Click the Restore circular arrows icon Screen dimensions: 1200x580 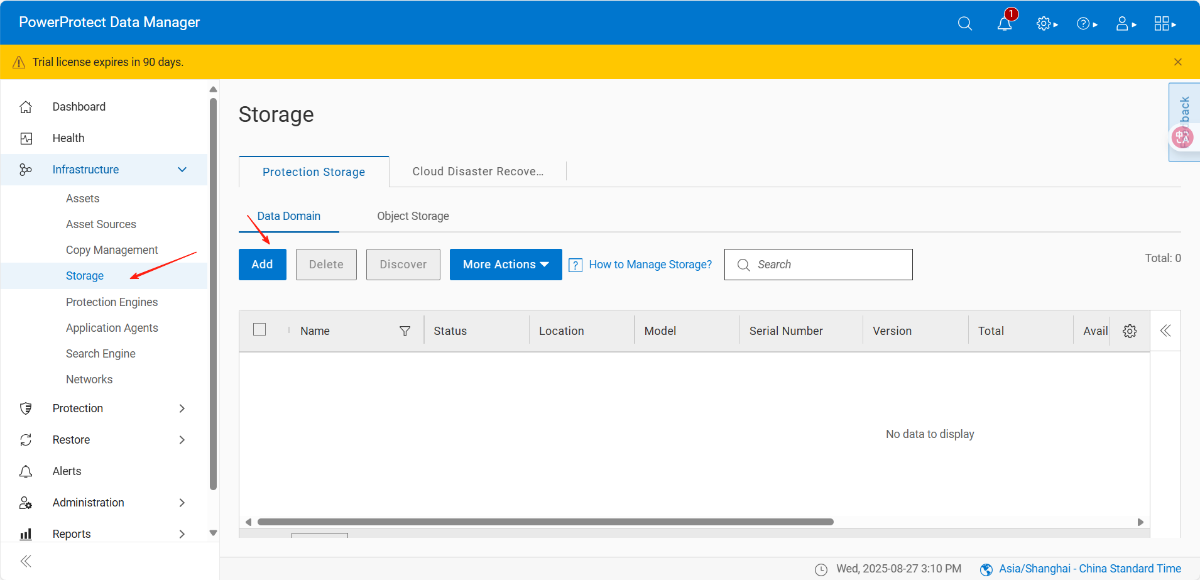(x=26, y=440)
